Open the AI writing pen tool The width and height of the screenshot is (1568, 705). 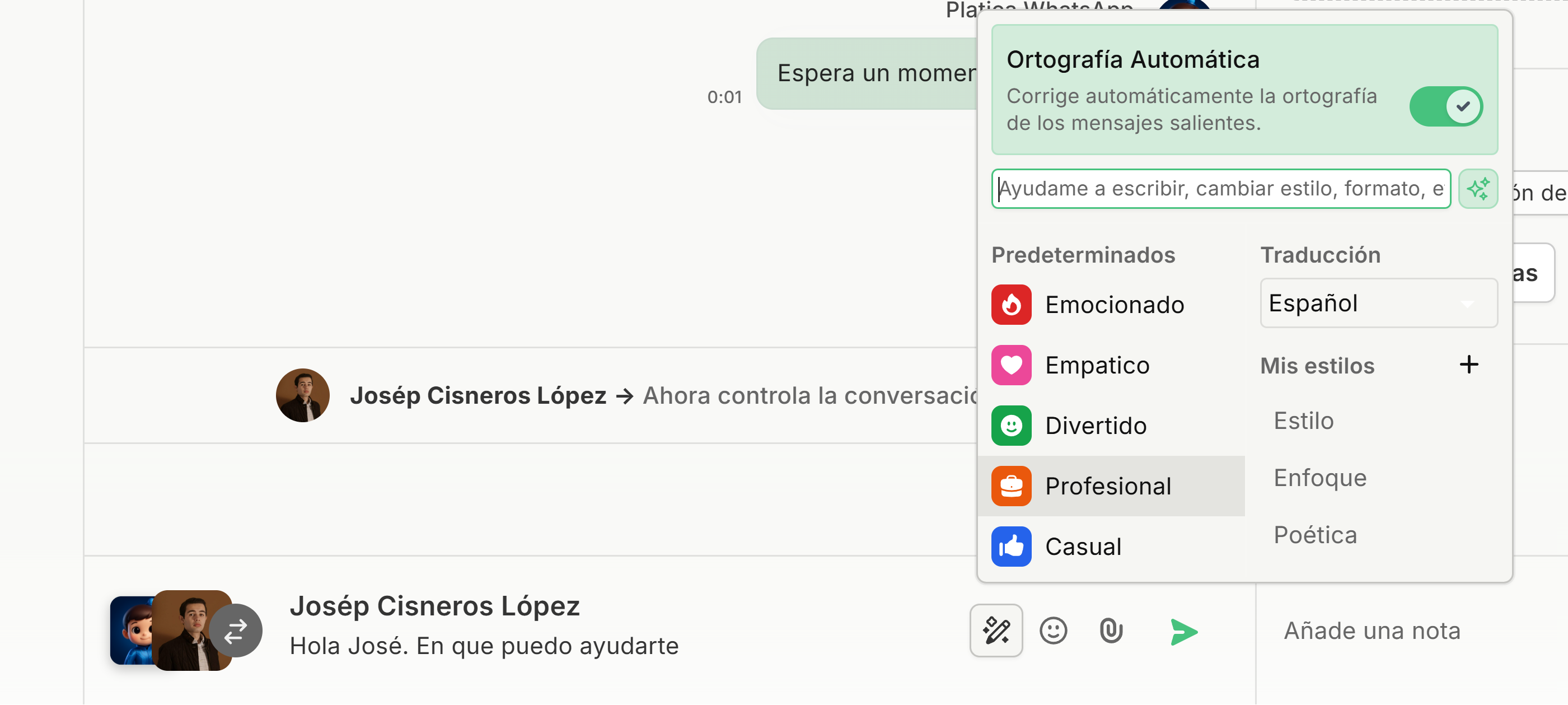click(x=996, y=631)
